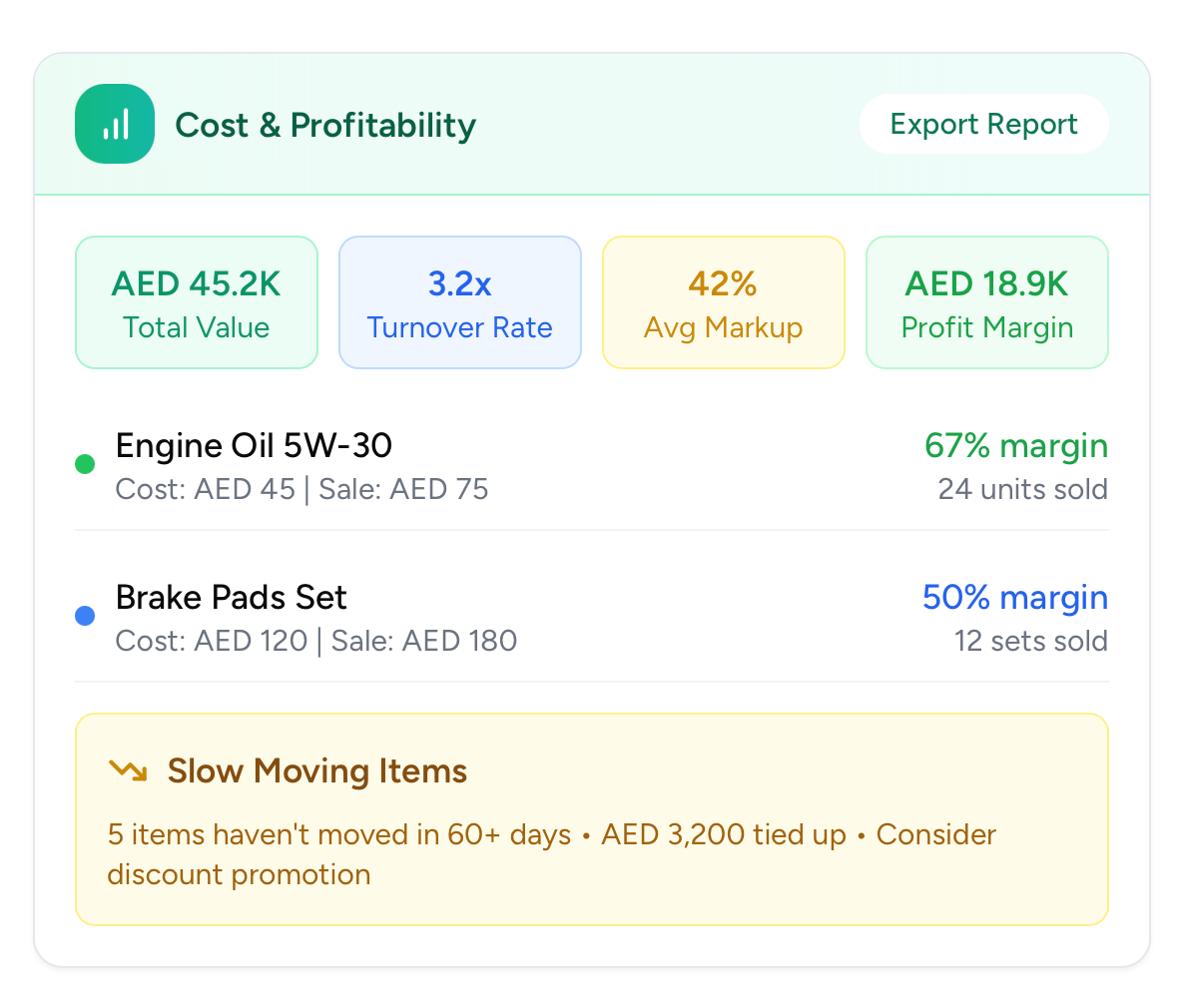Select the AED 18.9K Profit Margin card
The width and height of the screenshot is (1186, 1008).
click(x=987, y=302)
